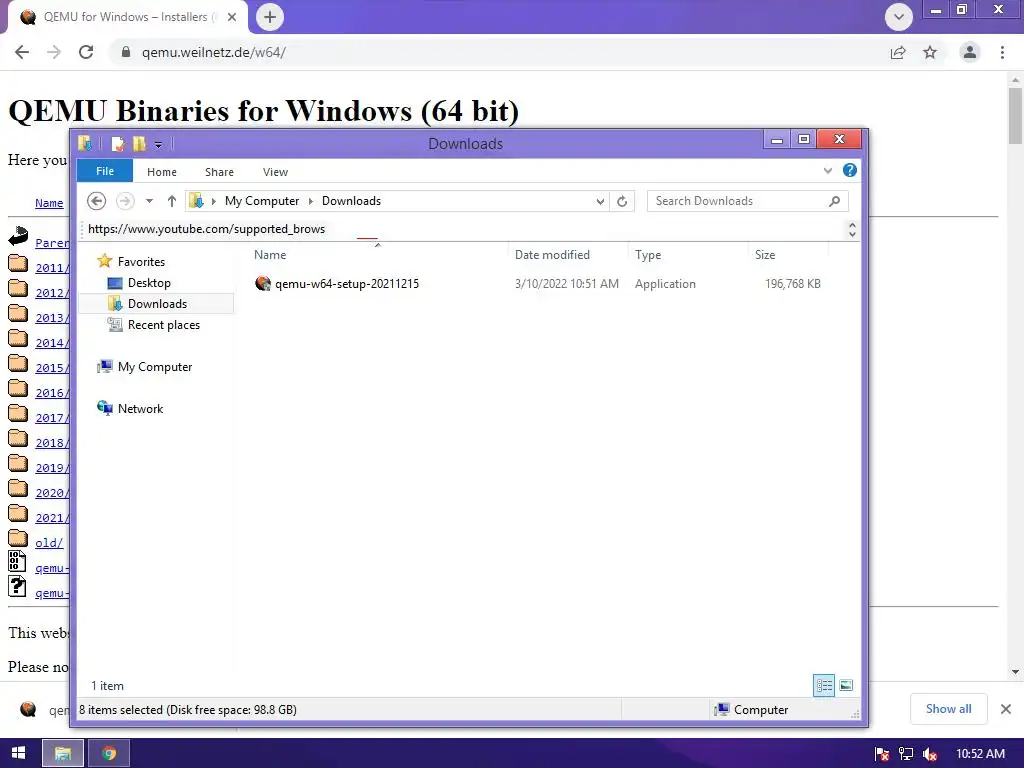This screenshot has width=1024, height=768.
Task: Open the 2011/ folder link on the page
Action: (x=51, y=268)
